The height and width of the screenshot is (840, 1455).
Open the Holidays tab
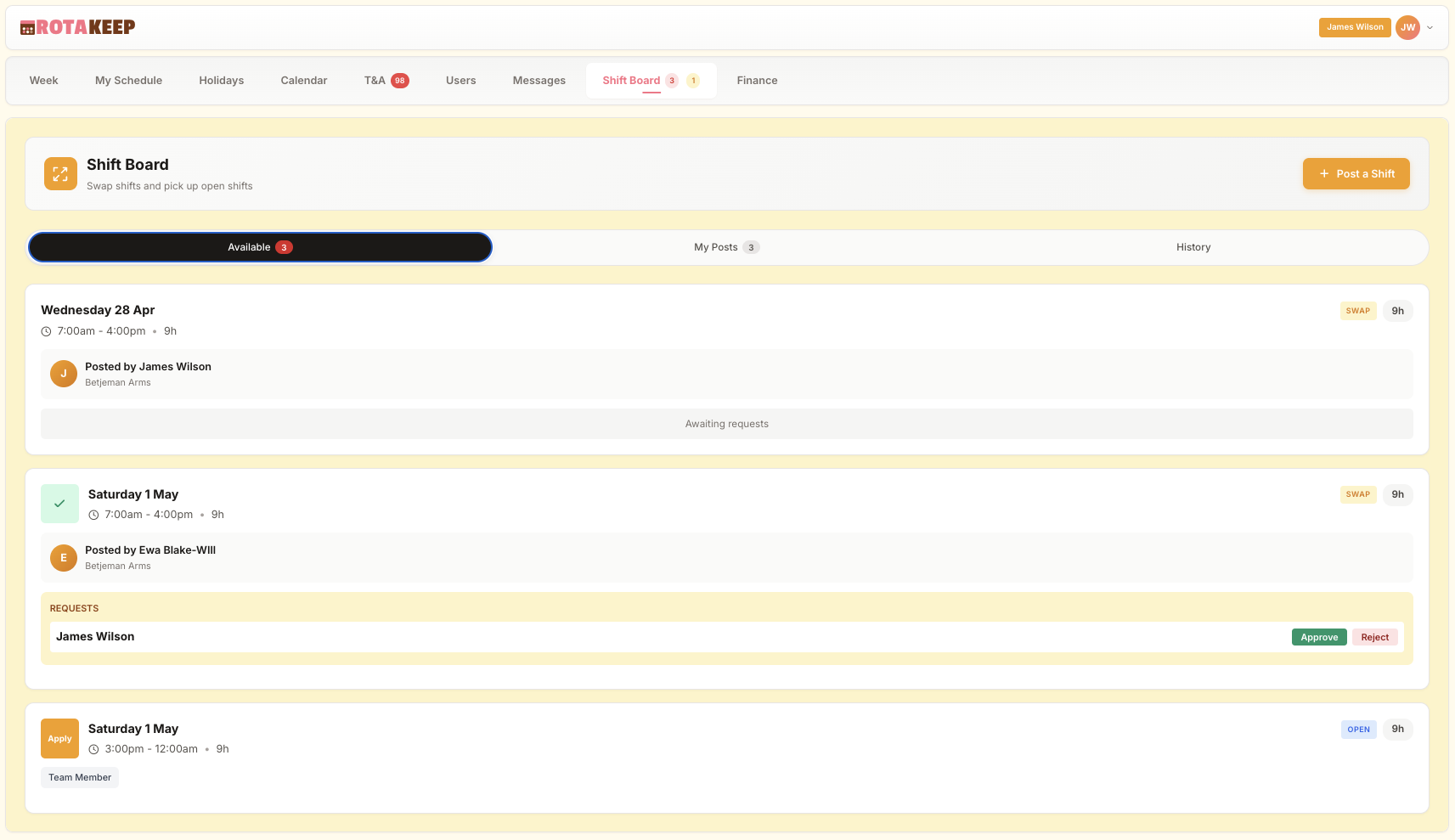point(222,81)
